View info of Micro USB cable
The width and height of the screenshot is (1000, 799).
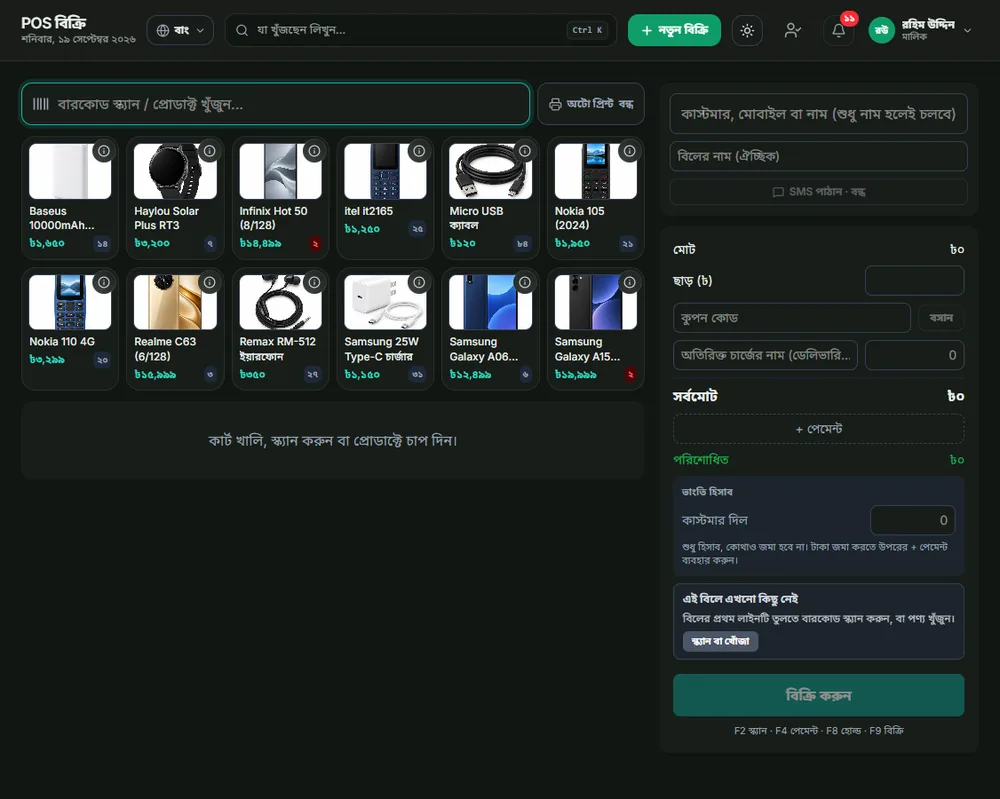(x=524, y=151)
